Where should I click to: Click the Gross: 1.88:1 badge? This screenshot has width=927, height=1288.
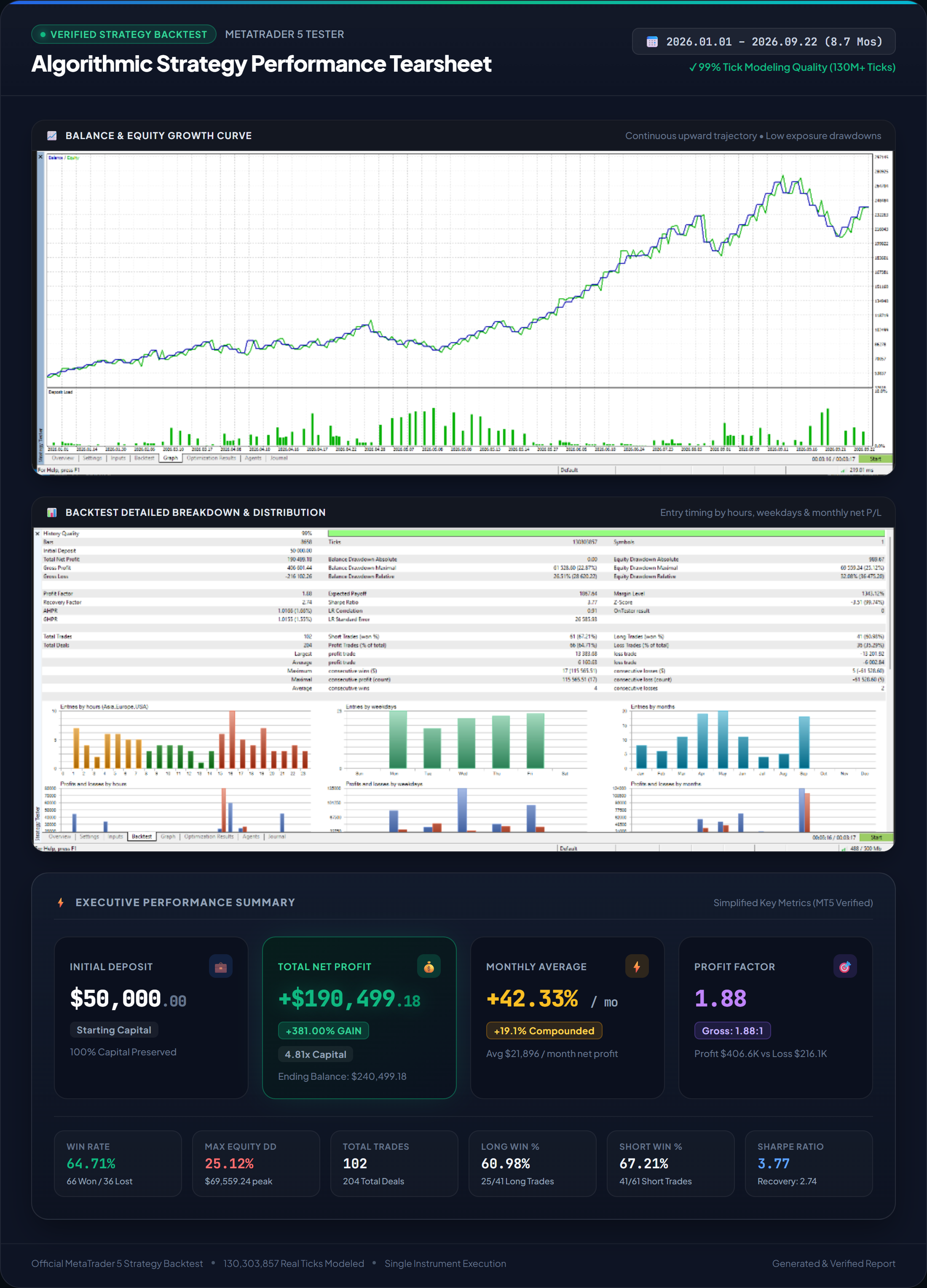click(x=732, y=1031)
